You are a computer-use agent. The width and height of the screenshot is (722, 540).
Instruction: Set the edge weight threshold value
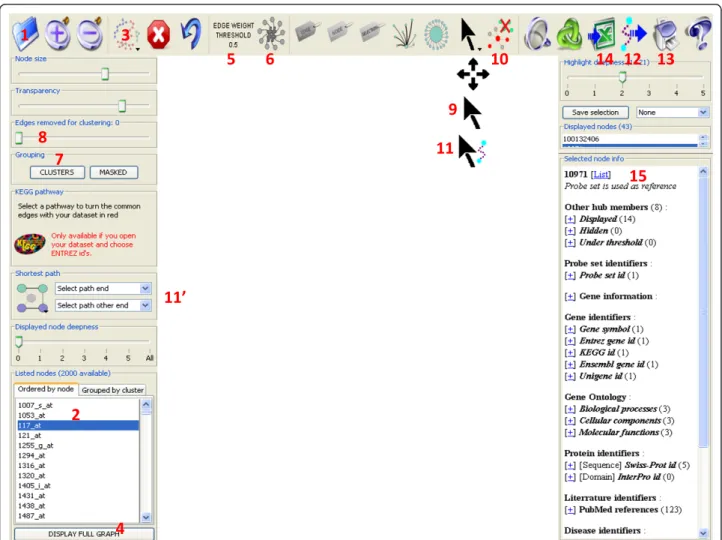click(233, 35)
